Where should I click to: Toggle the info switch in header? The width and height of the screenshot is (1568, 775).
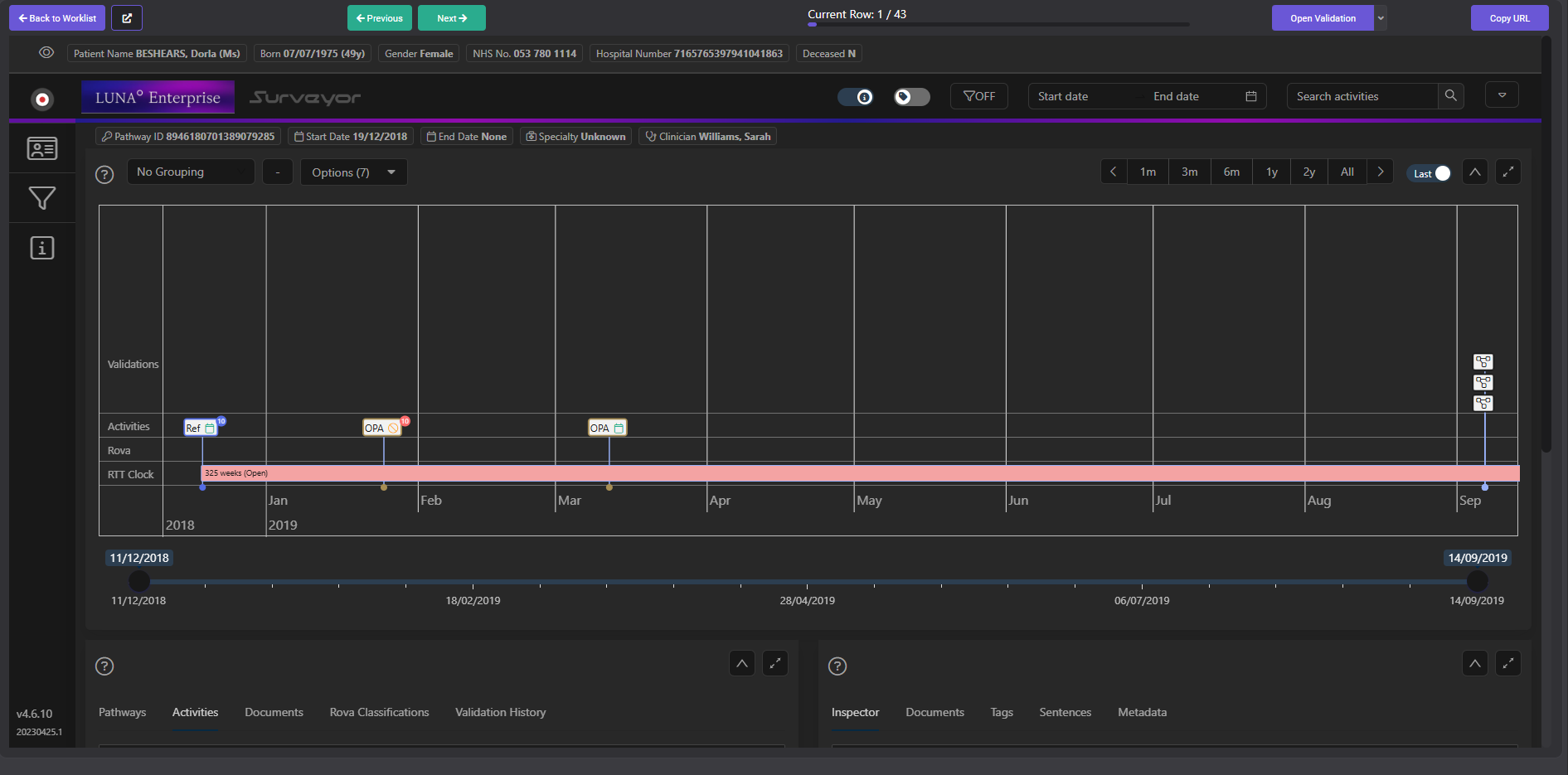coord(855,97)
